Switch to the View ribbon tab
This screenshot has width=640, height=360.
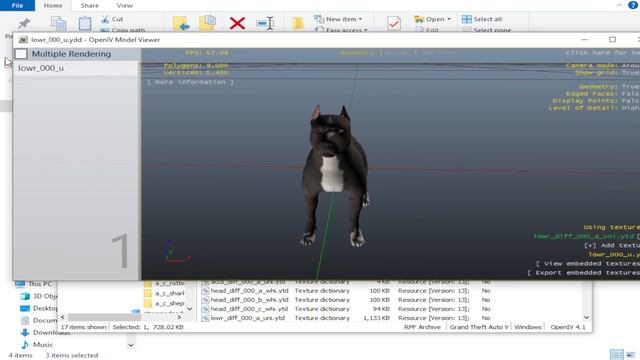pyautogui.click(x=124, y=6)
